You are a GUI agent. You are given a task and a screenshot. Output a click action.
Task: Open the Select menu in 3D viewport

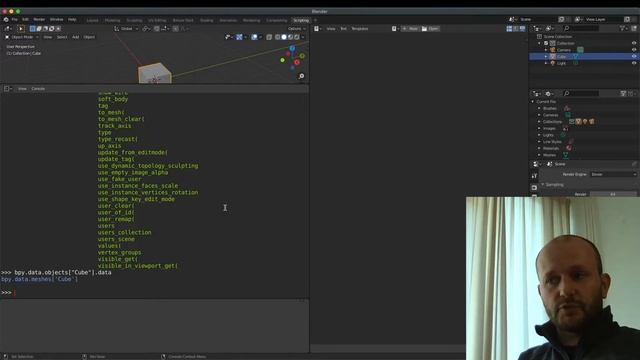62,37
